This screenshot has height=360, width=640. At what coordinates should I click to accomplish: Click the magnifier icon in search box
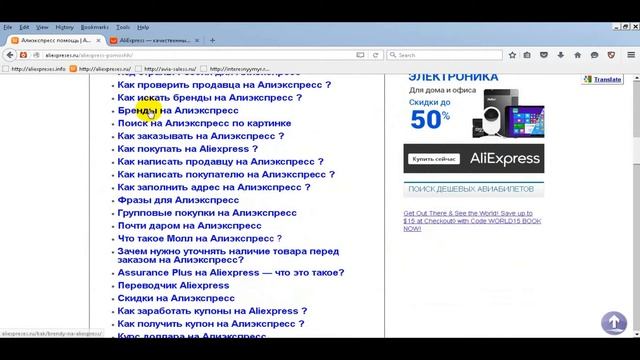(393, 55)
